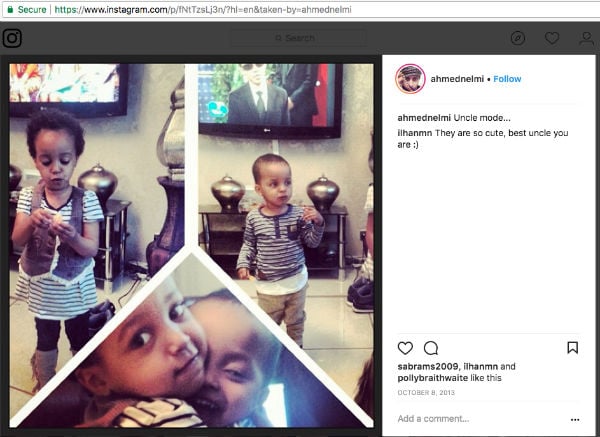Screen dimensions: 600x437
Task: Open ahmednelmi profile picture avatar
Action: click(x=410, y=79)
